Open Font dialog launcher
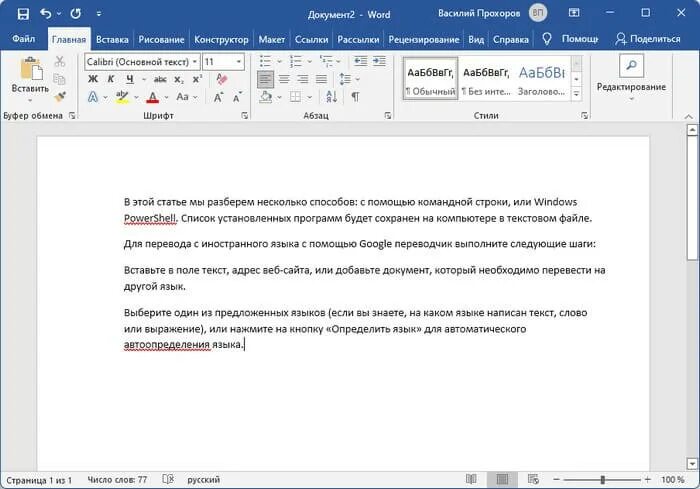 click(245, 116)
